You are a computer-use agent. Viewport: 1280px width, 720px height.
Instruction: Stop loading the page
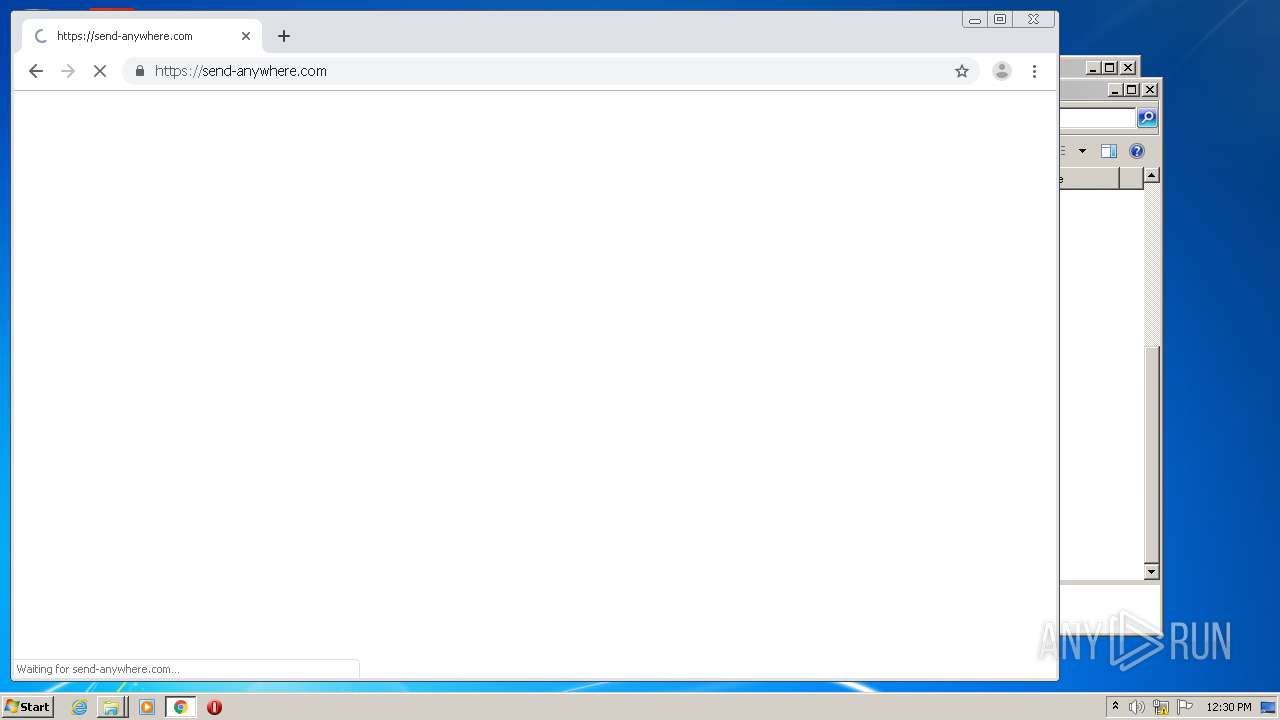coord(100,71)
